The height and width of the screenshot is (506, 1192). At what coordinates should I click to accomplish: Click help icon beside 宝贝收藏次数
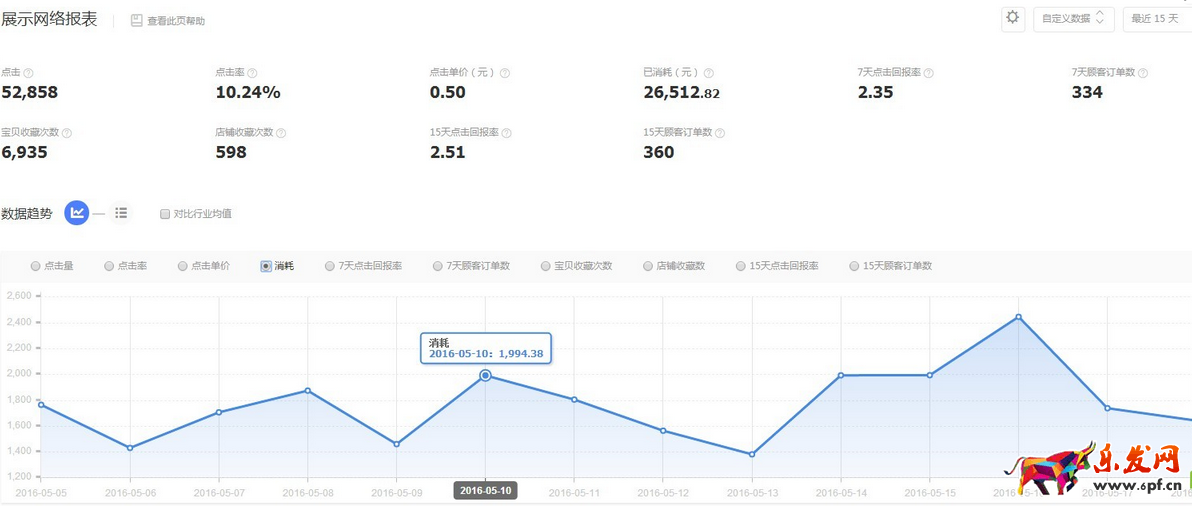coord(67,133)
